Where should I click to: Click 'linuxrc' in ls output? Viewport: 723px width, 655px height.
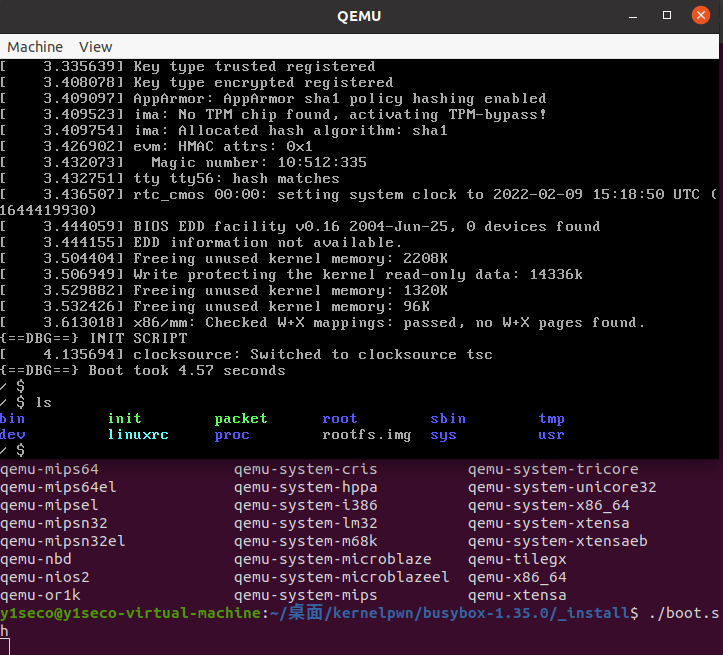coord(138,435)
